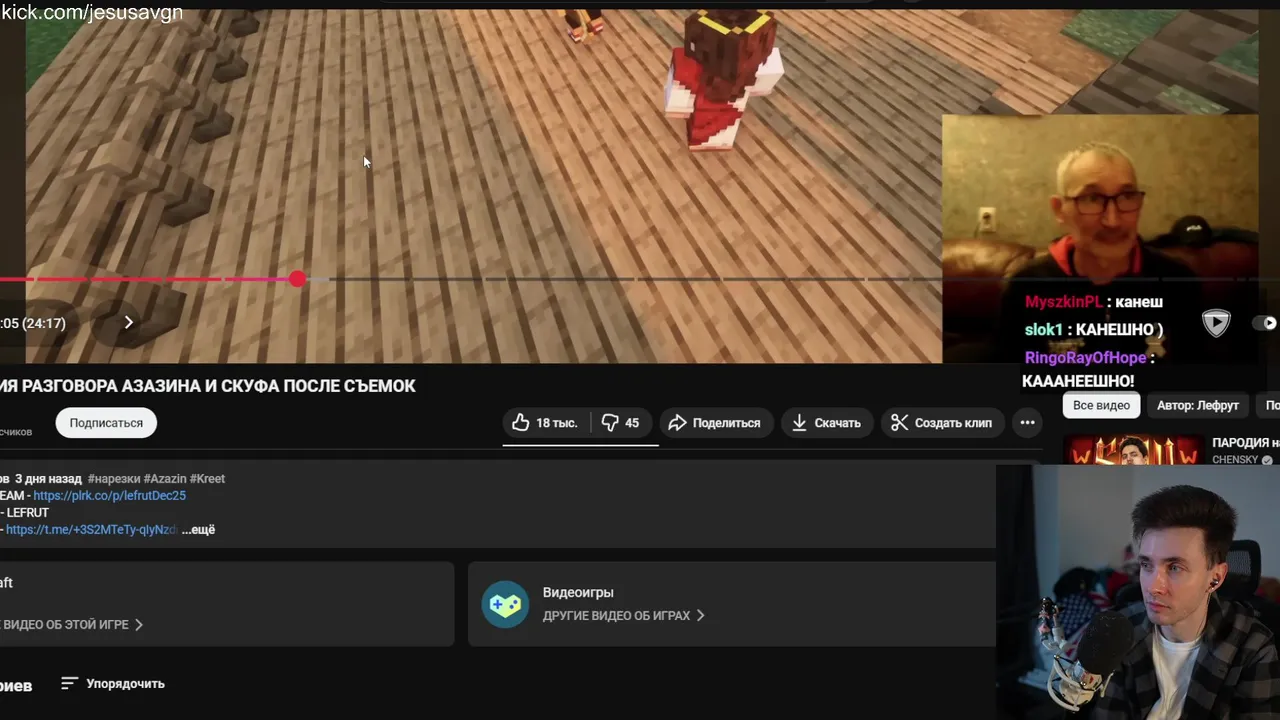Select the Все видео filter chip
This screenshot has width=1280, height=720.
tap(1101, 405)
